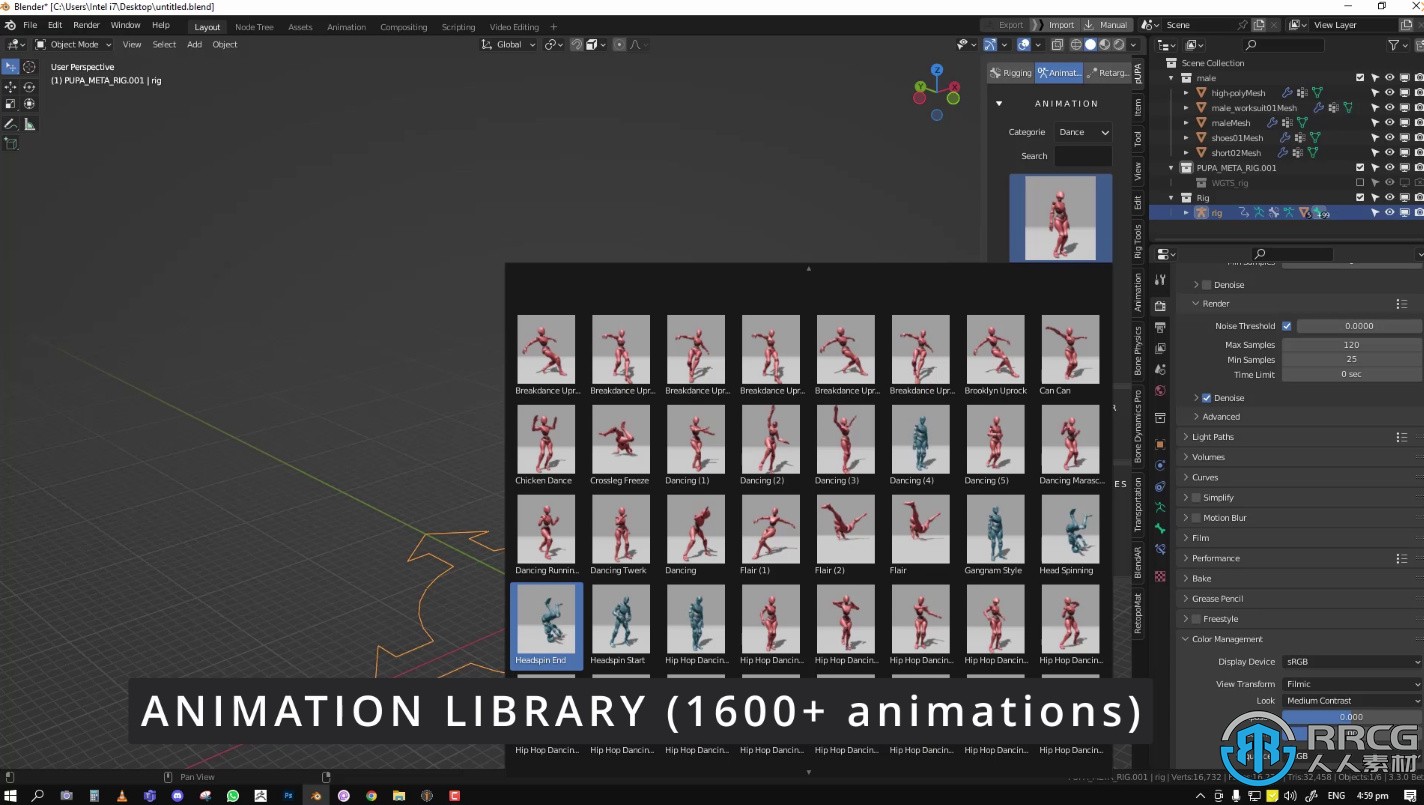Expand short02Mesh tree item
1424x805 pixels.
[x=1187, y=153]
